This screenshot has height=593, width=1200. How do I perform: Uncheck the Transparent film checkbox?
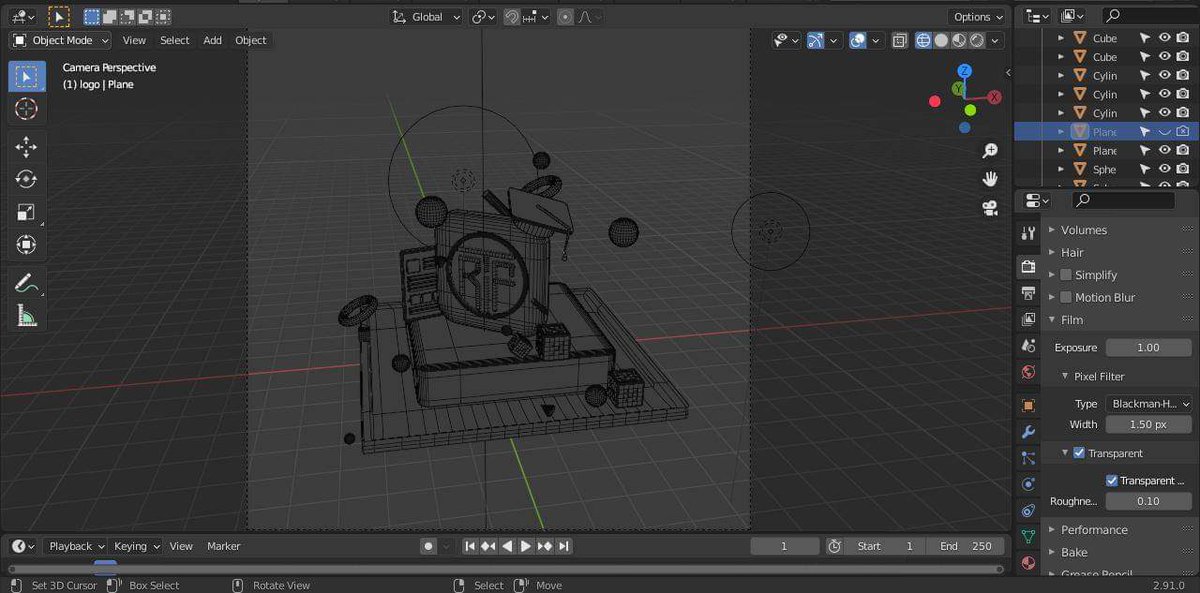coord(1079,453)
